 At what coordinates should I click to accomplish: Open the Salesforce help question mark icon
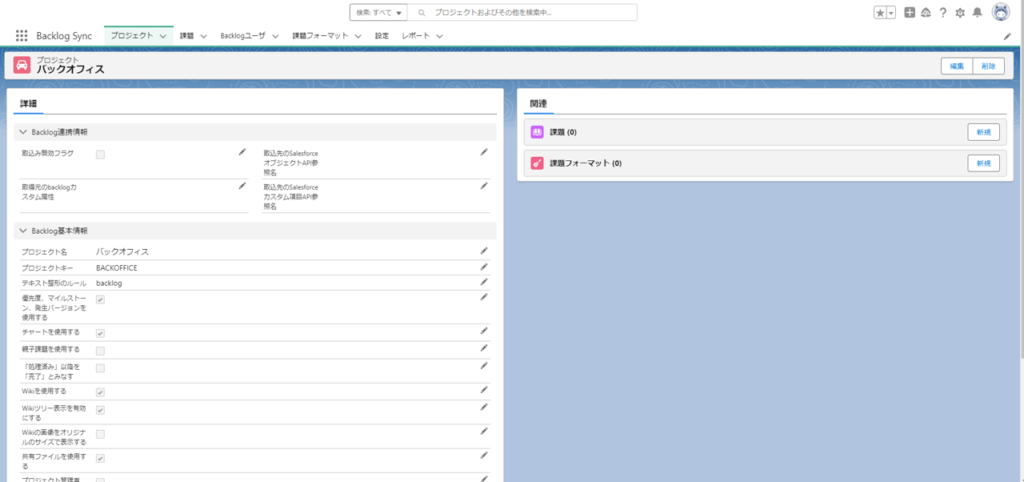pyautogui.click(x=943, y=12)
